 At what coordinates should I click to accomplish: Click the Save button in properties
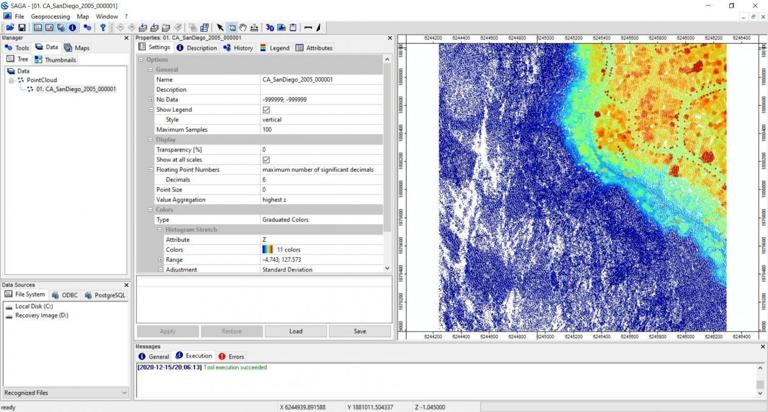(x=360, y=332)
